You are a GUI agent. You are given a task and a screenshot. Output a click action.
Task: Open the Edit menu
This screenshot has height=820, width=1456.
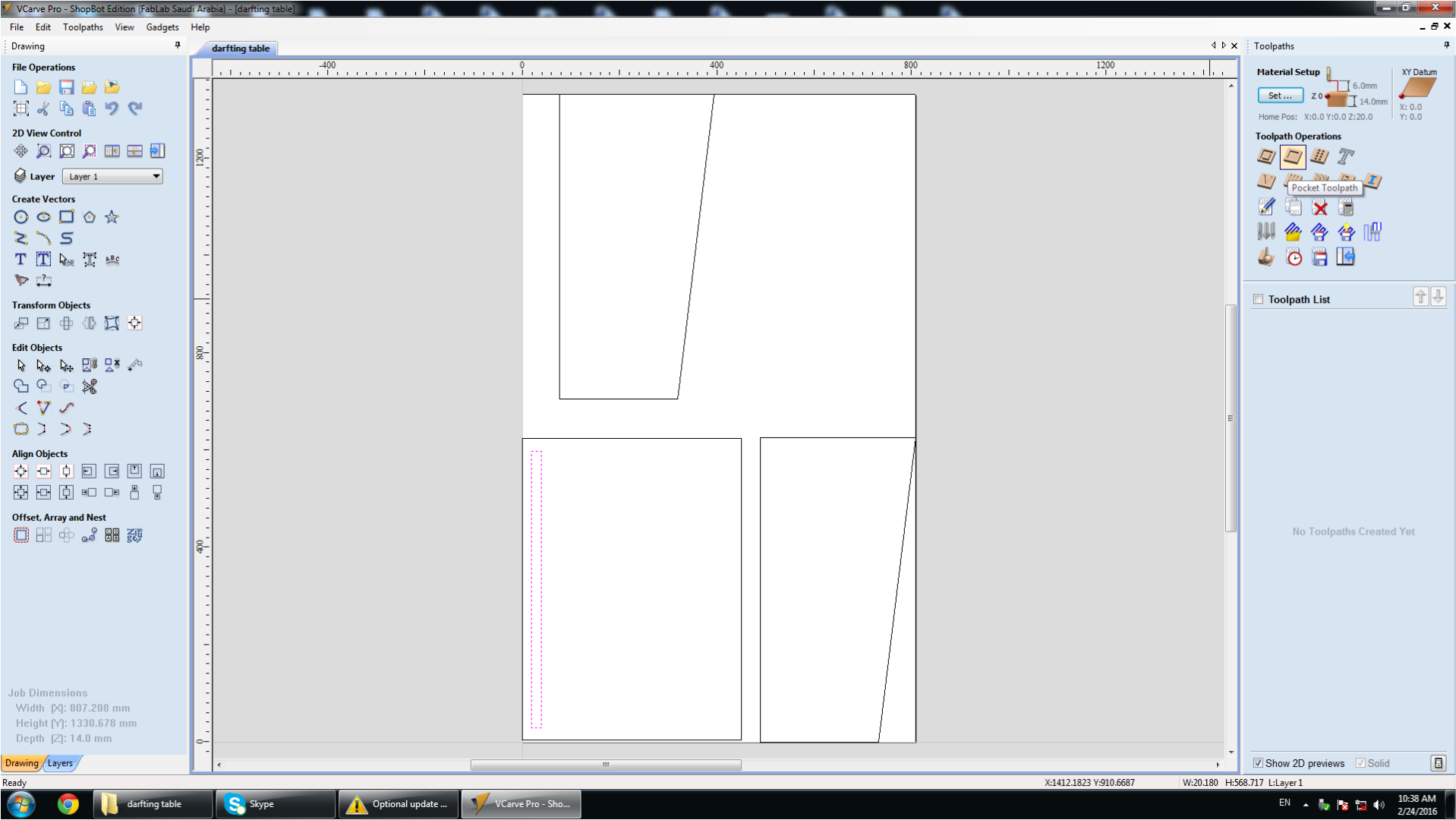[43, 27]
